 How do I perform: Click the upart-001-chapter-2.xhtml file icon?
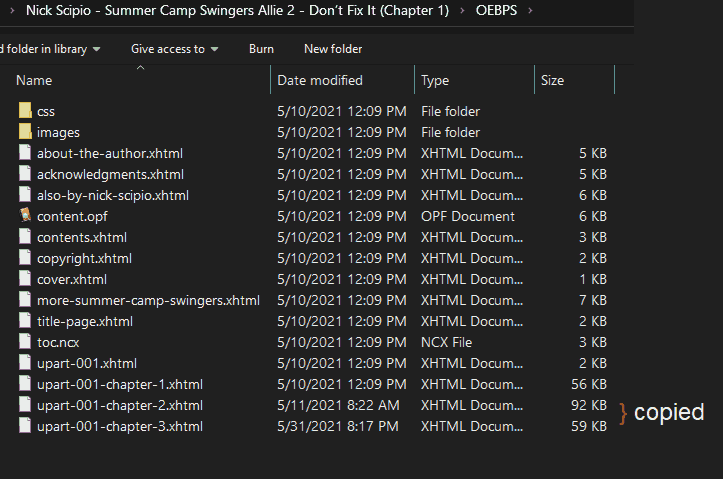coord(25,405)
